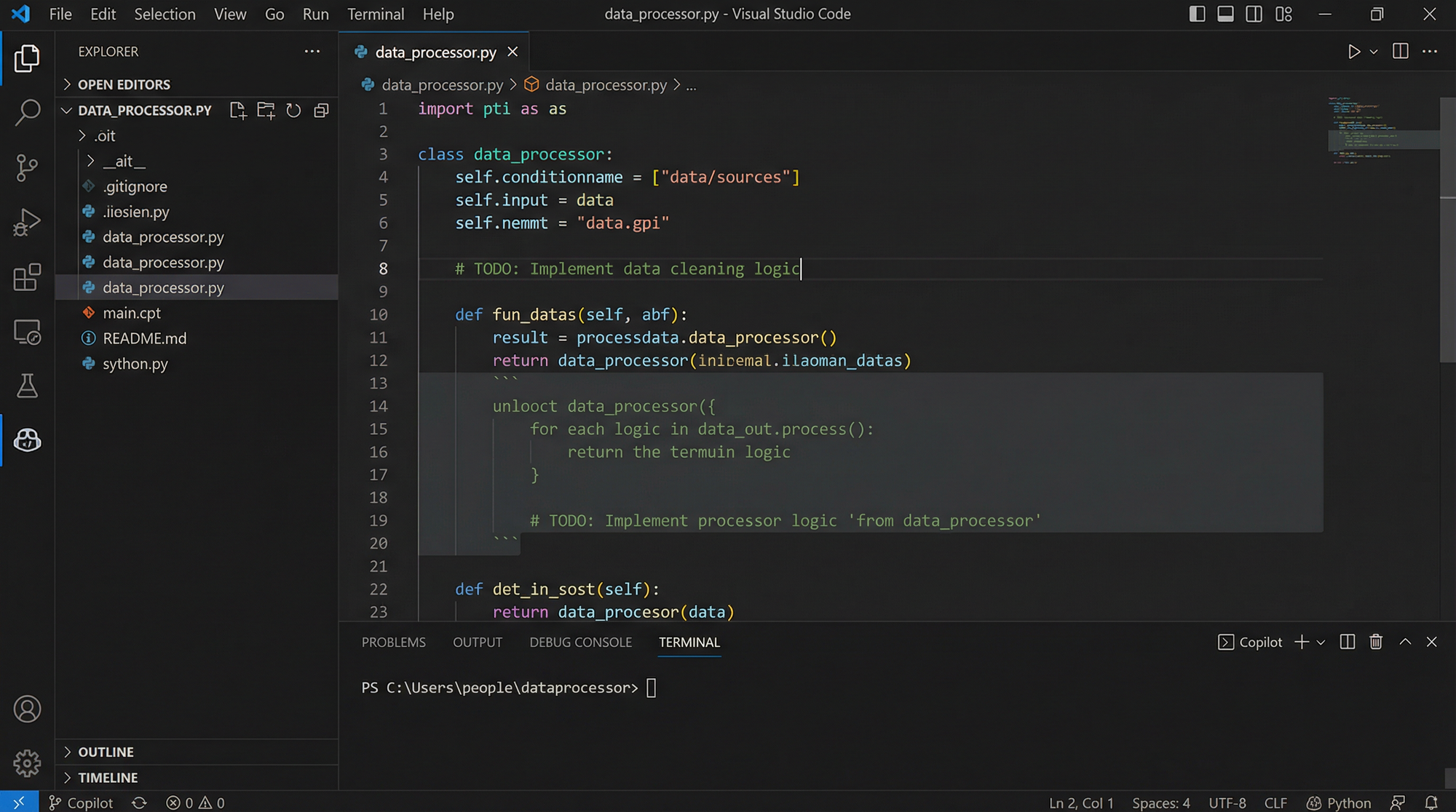Expand the OPEN EDITORS section
1456x812 pixels.
tap(124, 84)
